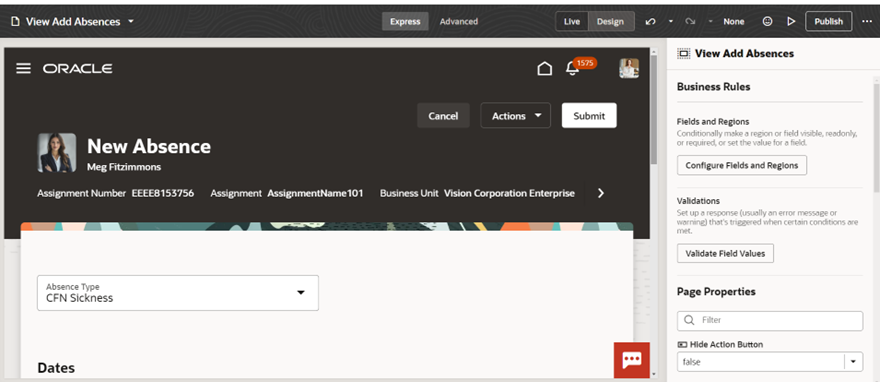Open View Add Absences page dropdown
This screenshot has width=880, height=382.
(131, 22)
